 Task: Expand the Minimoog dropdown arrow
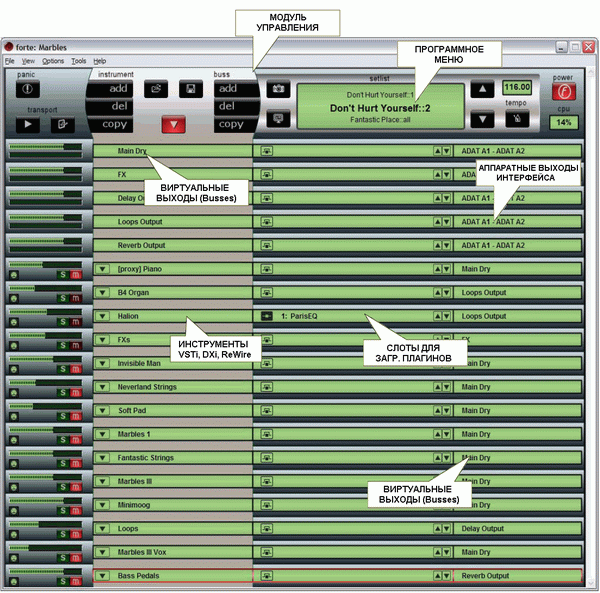(x=102, y=505)
